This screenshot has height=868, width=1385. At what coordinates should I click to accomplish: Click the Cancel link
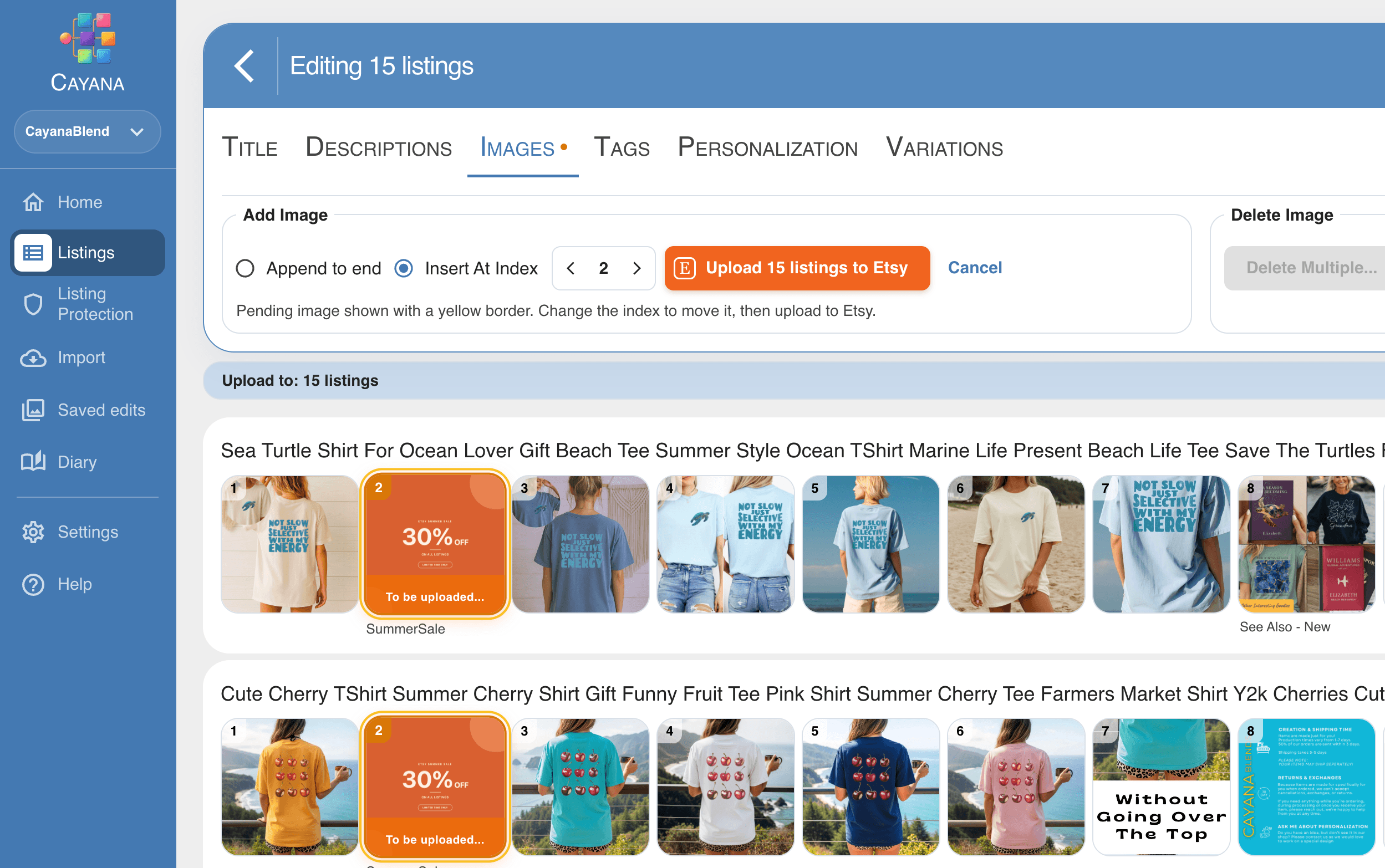975,268
